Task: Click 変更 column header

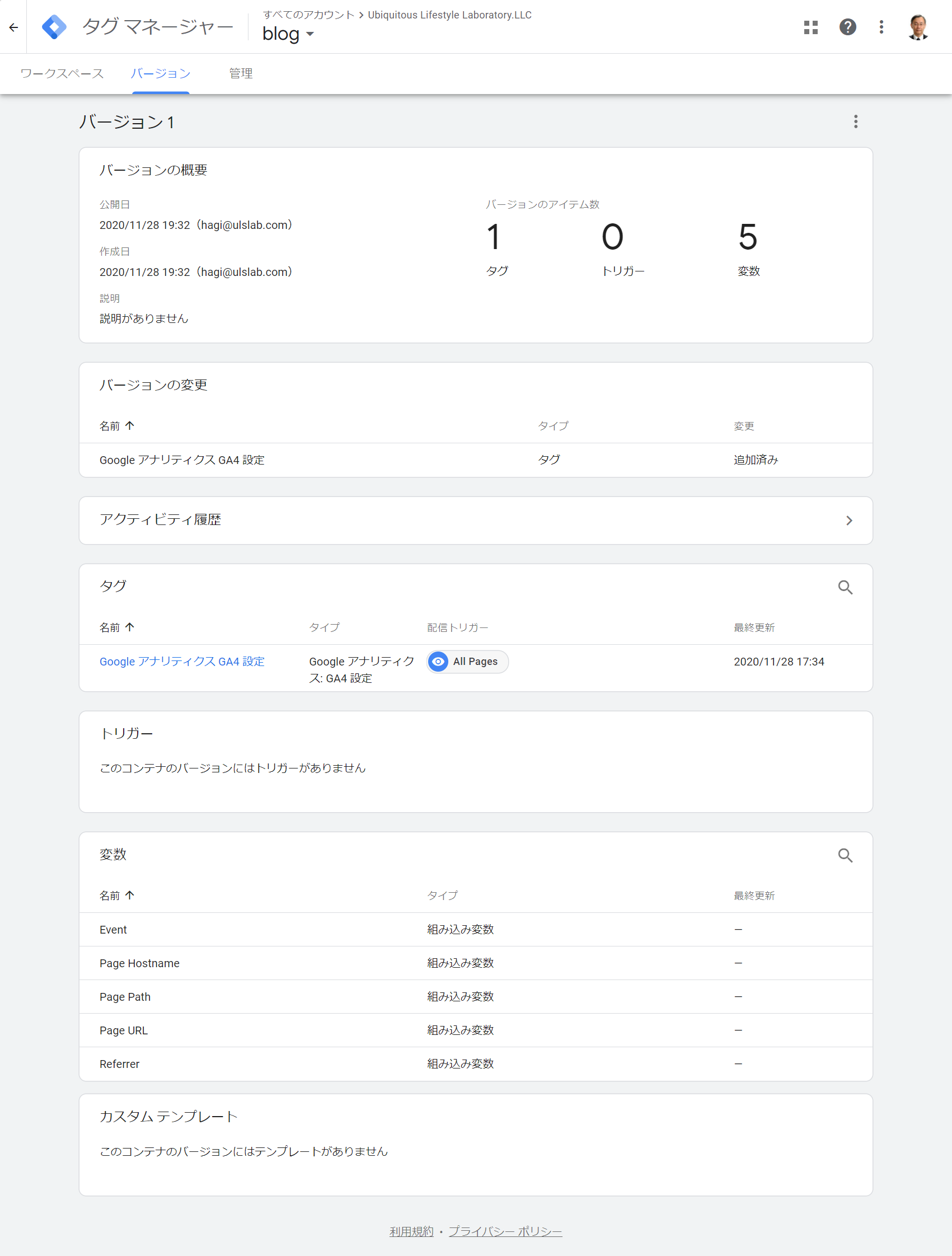Action: point(744,425)
